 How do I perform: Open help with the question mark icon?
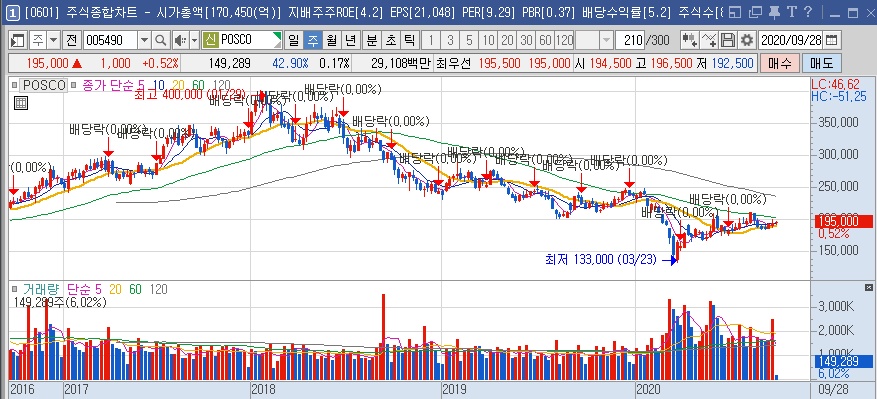(x=808, y=12)
